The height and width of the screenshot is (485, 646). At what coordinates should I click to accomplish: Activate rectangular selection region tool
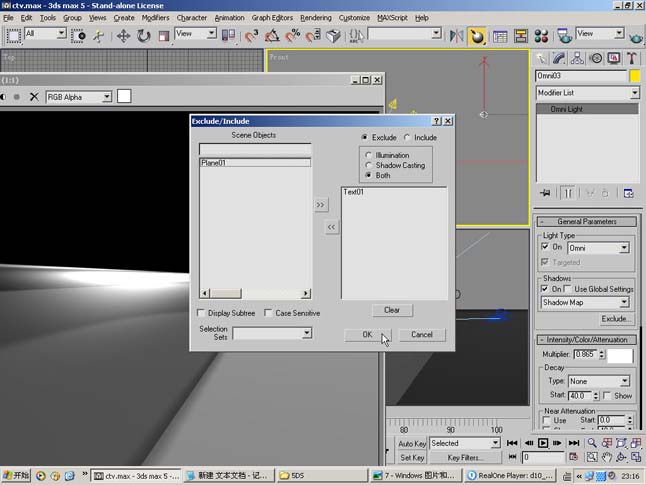[x=13, y=36]
